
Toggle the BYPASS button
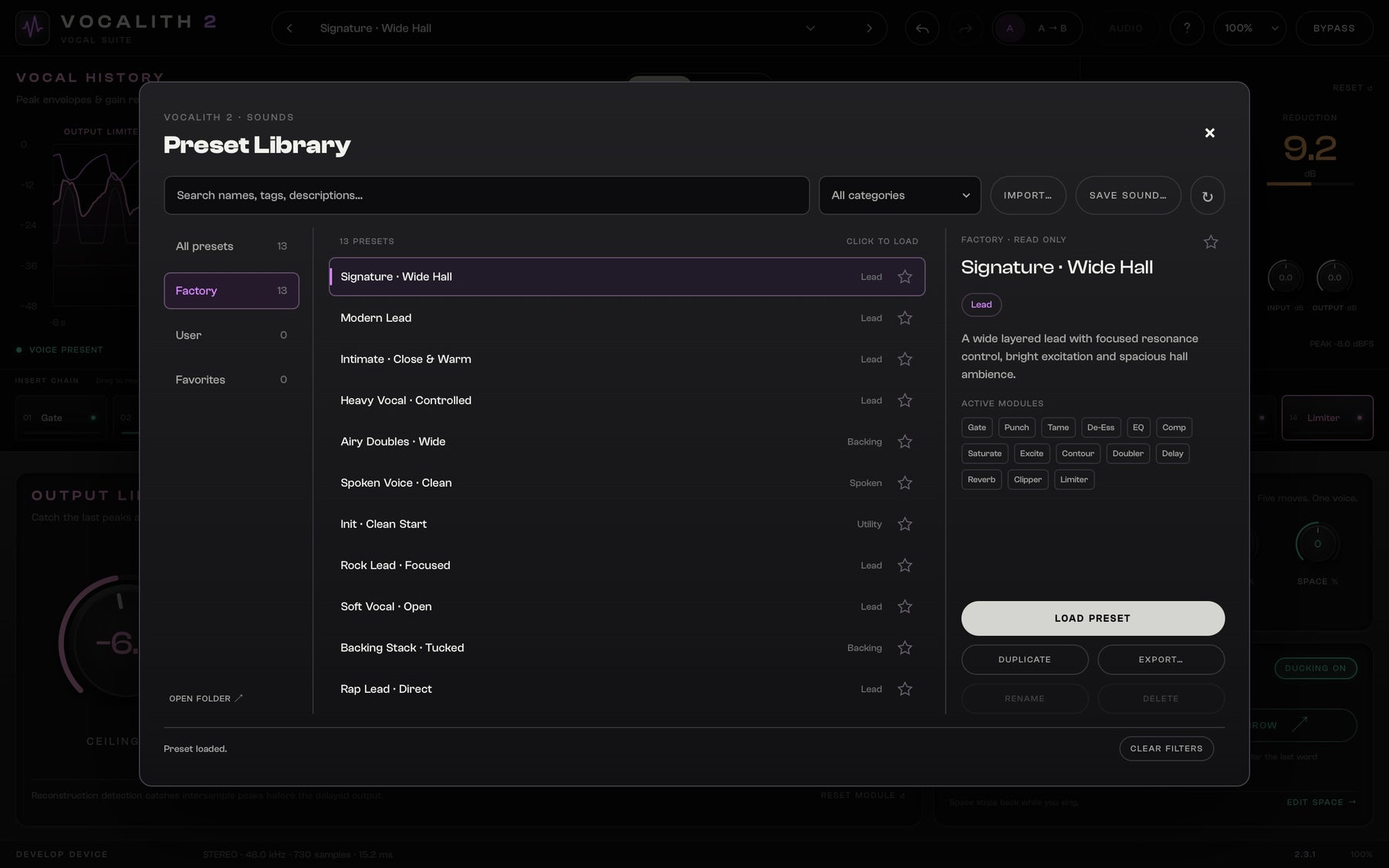[1333, 29]
